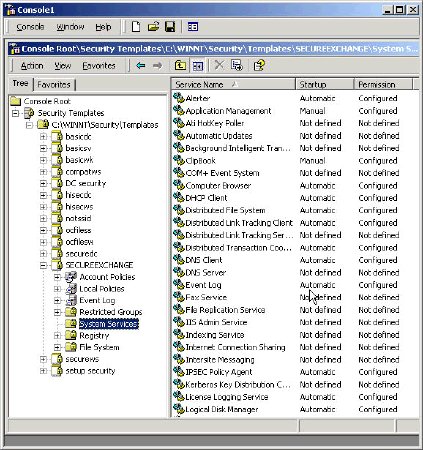Expand the File System node
The height and width of the screenshot is (450, 423).
pyautogui.click(x=57, y=347)
